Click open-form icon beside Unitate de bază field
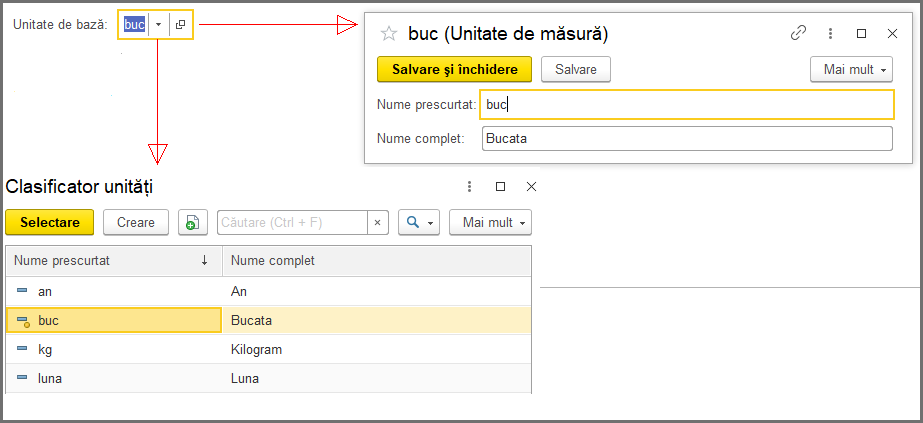 [x=181, y=25]
